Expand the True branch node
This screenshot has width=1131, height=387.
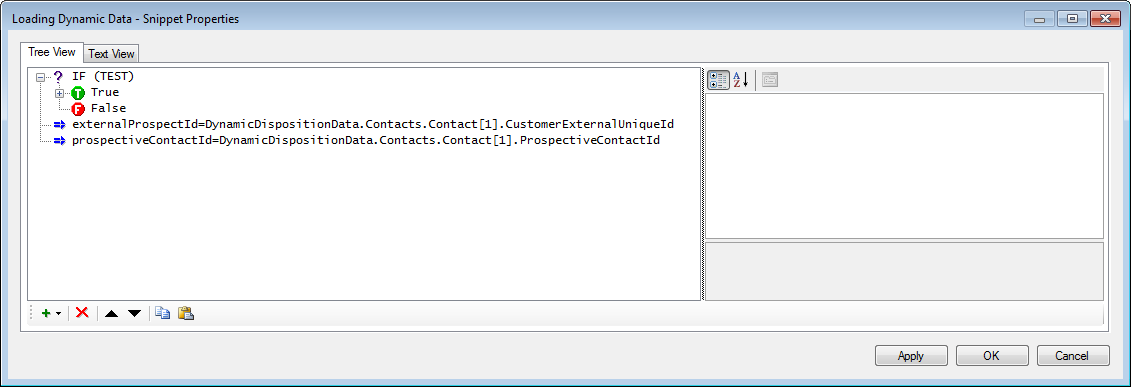click(x=60, y=93)
